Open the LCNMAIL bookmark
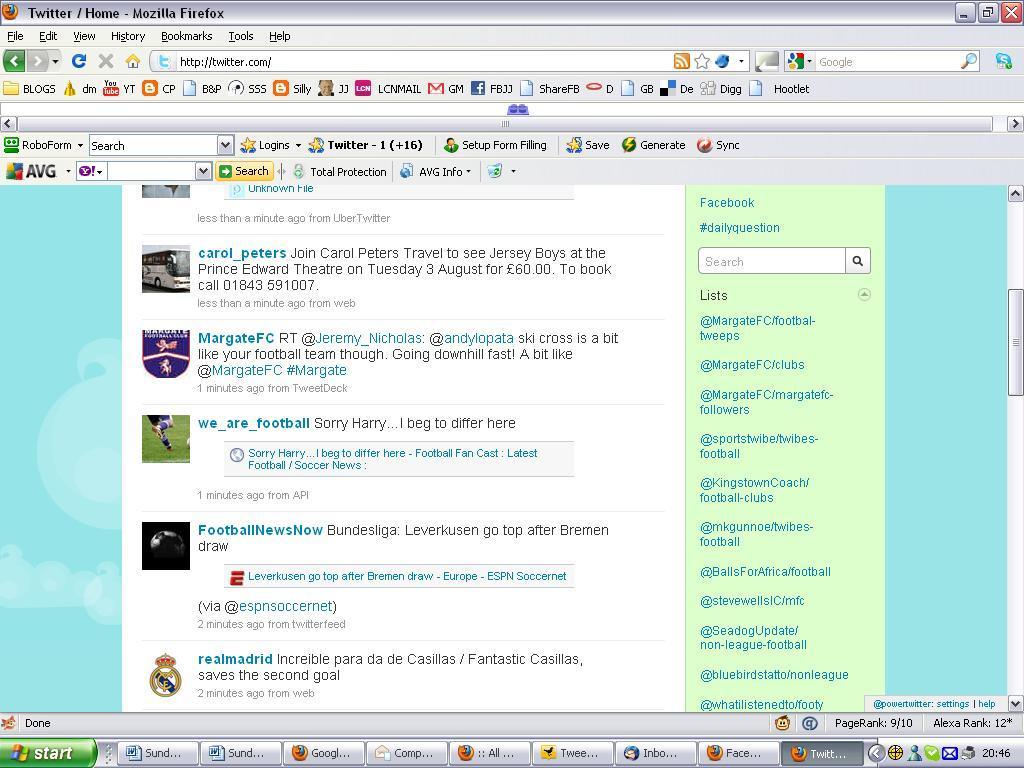The image size is (1024, 768). (388, 88)
